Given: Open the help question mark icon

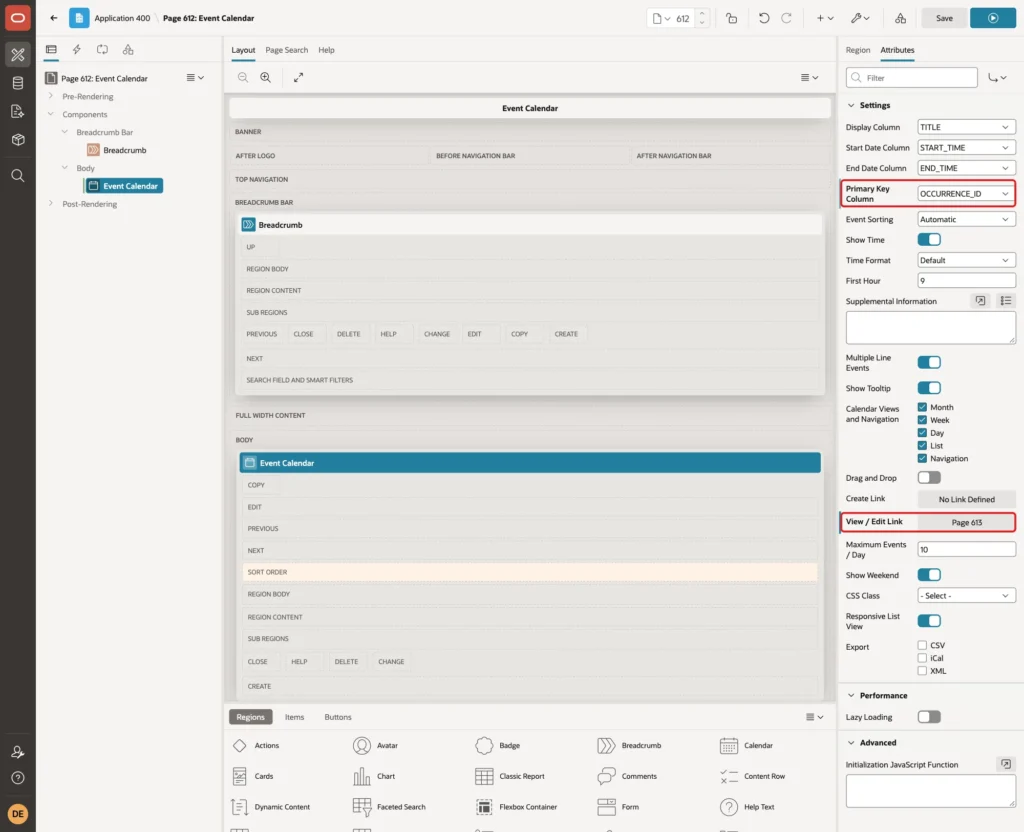Looking at the screenshot, I should 18,778.
